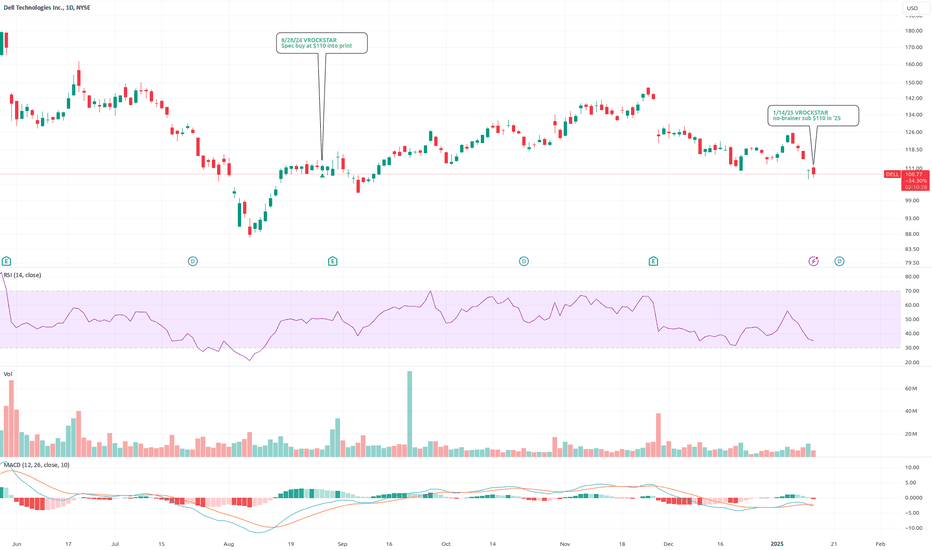Click the -10.00 MACD axis label
The image size is (932, 550).
click(x=912, y=528)
